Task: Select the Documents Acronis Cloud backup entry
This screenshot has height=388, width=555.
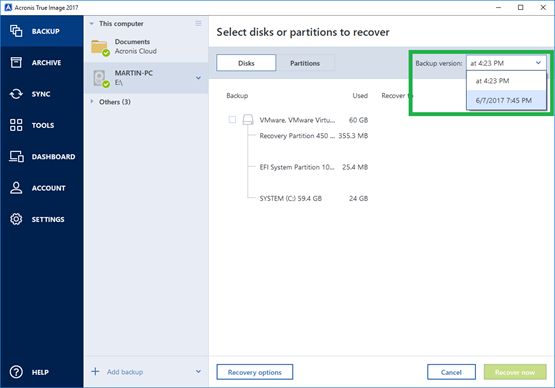Action: tap(146, 47)
